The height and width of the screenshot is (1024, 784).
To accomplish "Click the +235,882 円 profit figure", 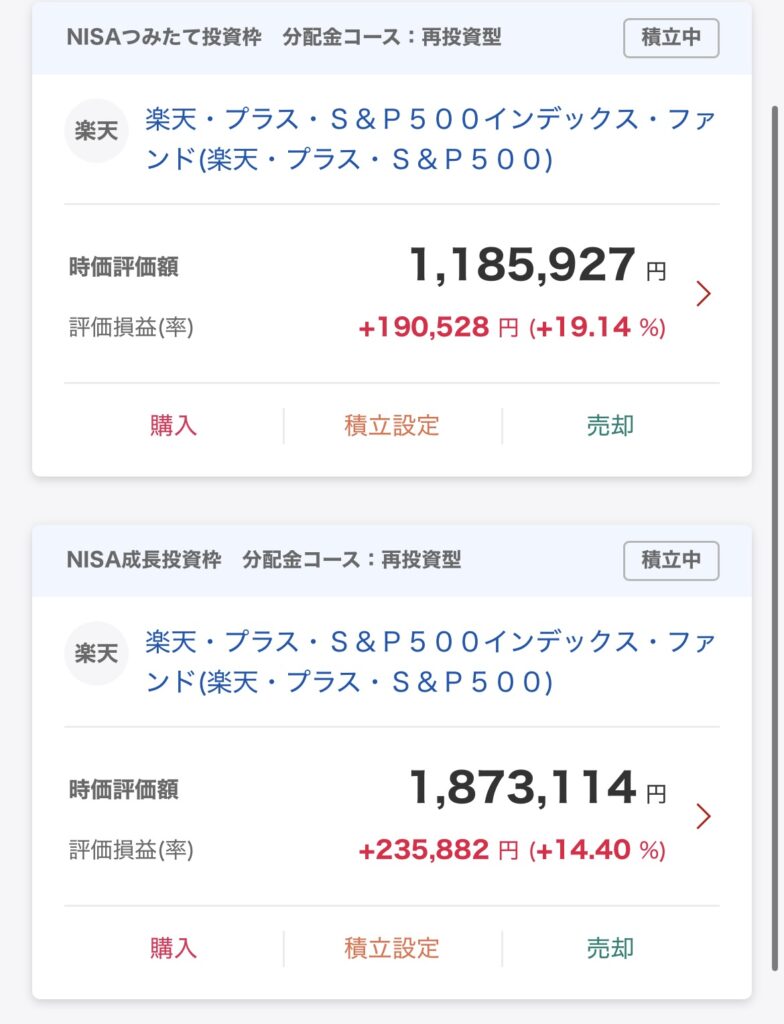I will click(438, 851).
